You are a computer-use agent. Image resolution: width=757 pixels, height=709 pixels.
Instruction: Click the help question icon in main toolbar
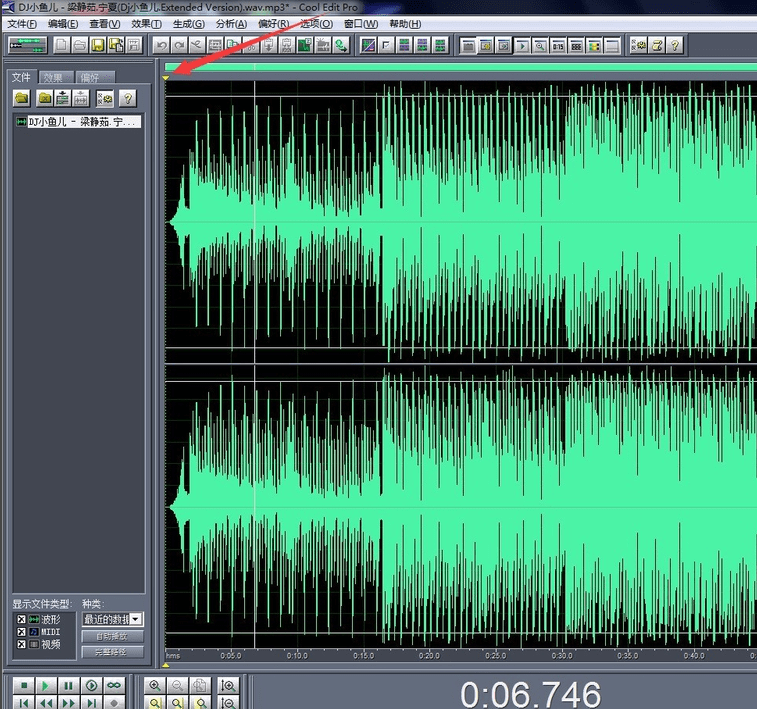coord(675,45)
